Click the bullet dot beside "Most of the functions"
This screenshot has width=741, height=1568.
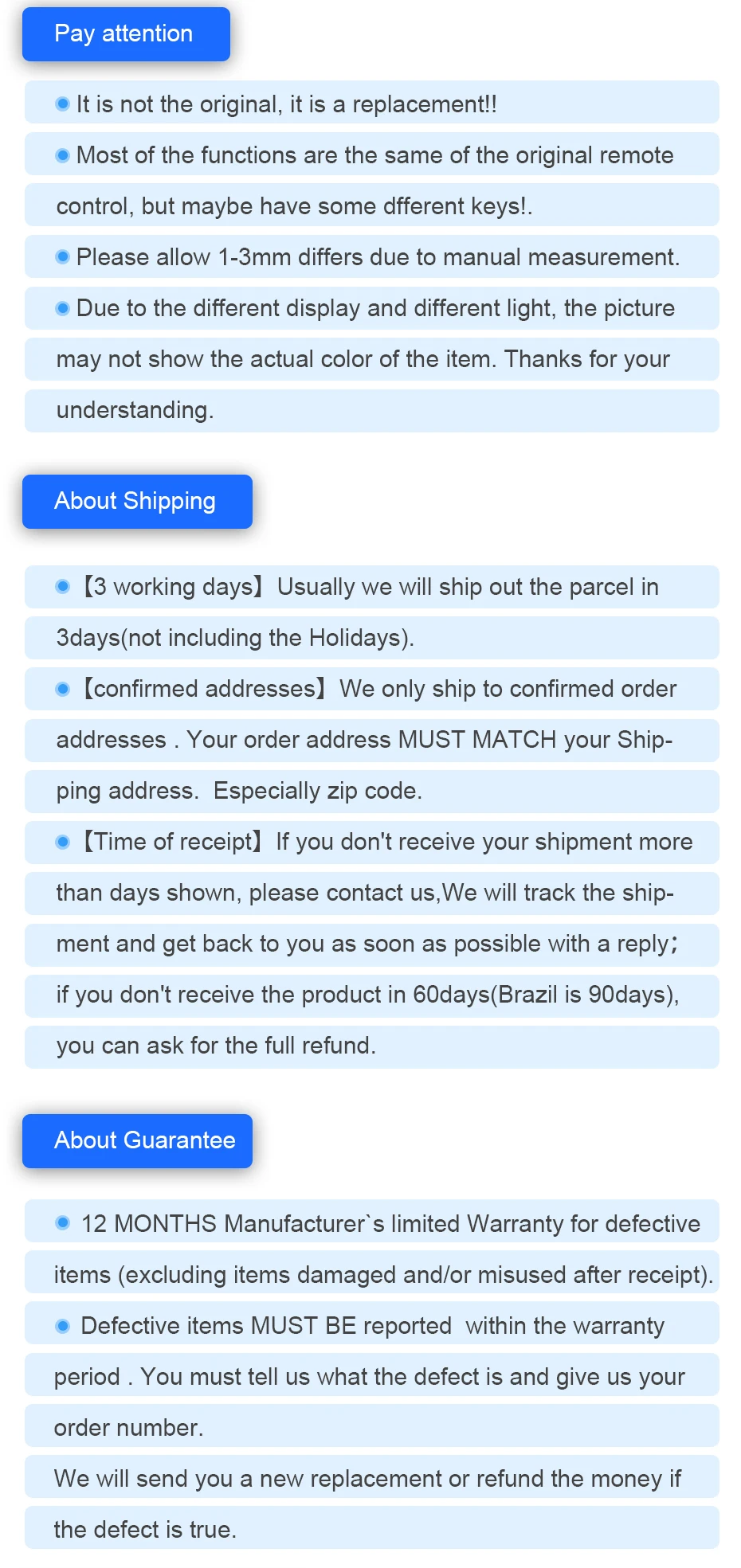click(63, 155)
